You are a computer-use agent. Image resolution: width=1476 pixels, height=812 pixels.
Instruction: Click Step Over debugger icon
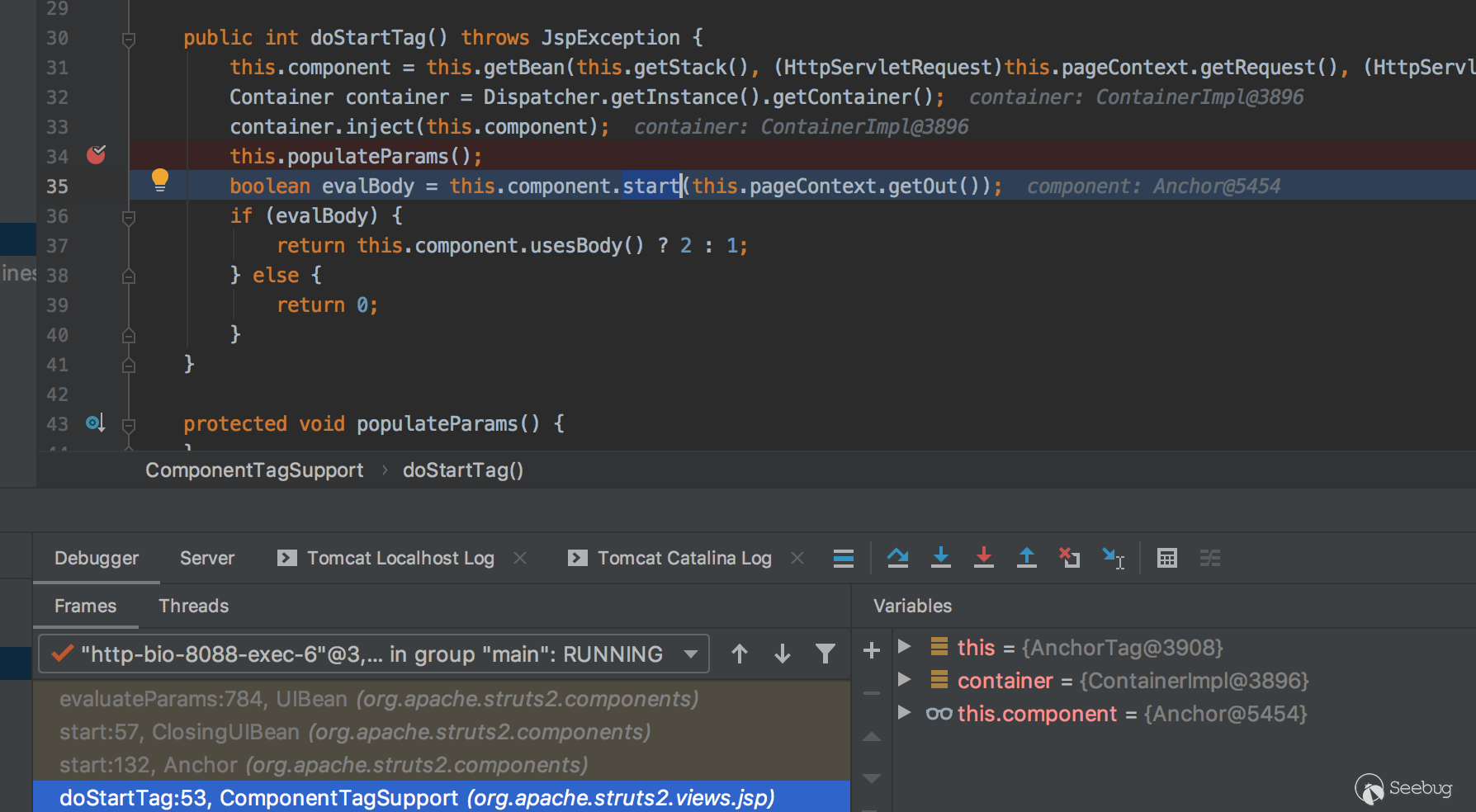(x=897, y=559)
